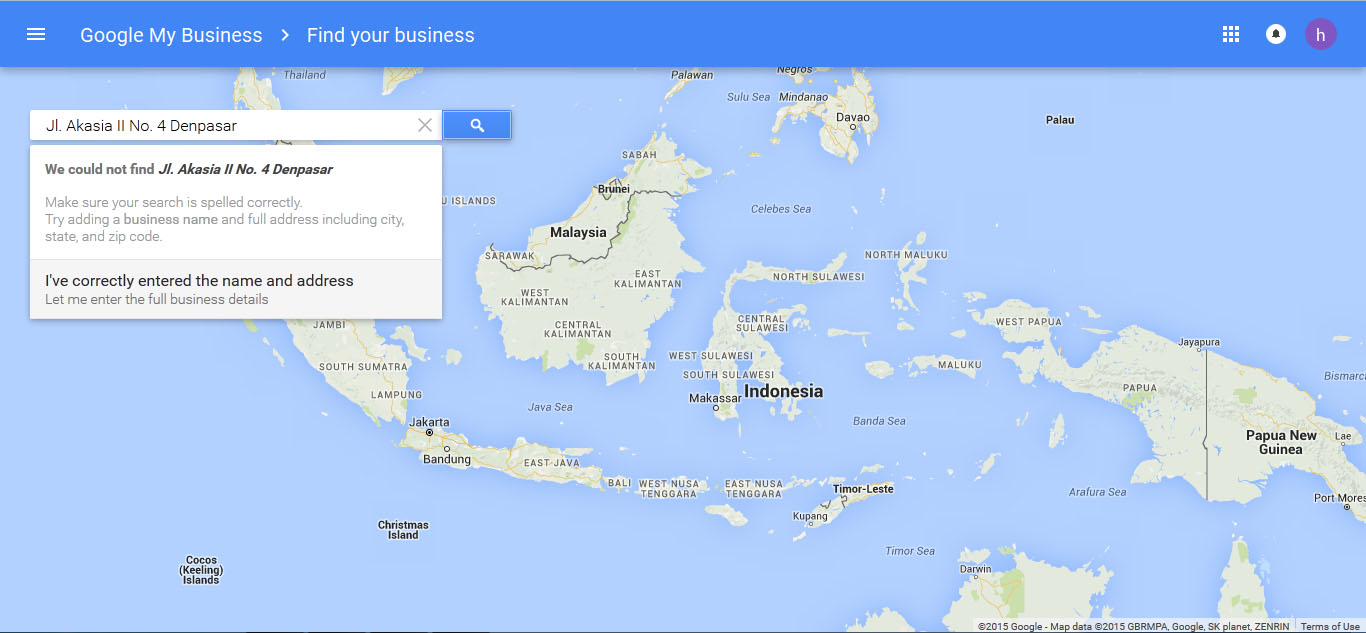Click the 'Java Sea' label
This screenshot has width=1366, height=633.
point(550,407)
